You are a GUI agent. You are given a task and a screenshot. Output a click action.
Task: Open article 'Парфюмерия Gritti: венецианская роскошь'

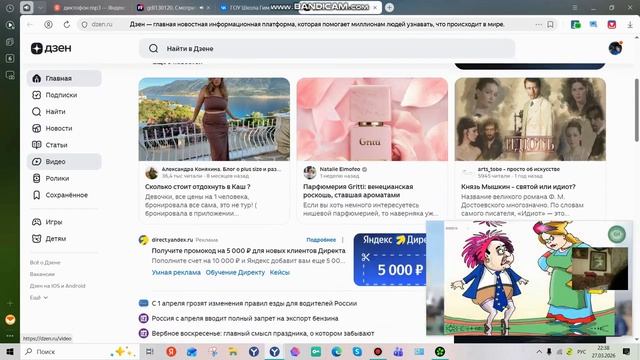[x=358, y=191]
